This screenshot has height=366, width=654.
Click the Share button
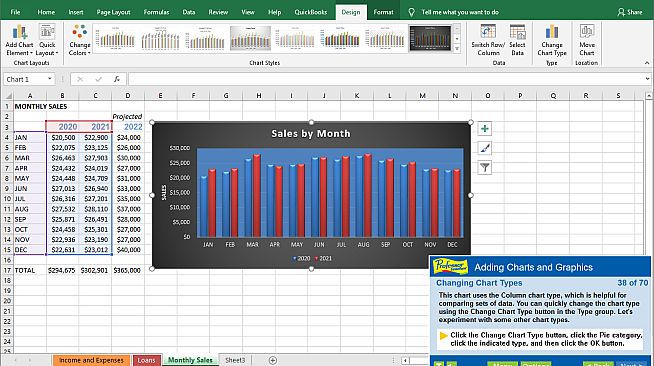pos(630,12)
